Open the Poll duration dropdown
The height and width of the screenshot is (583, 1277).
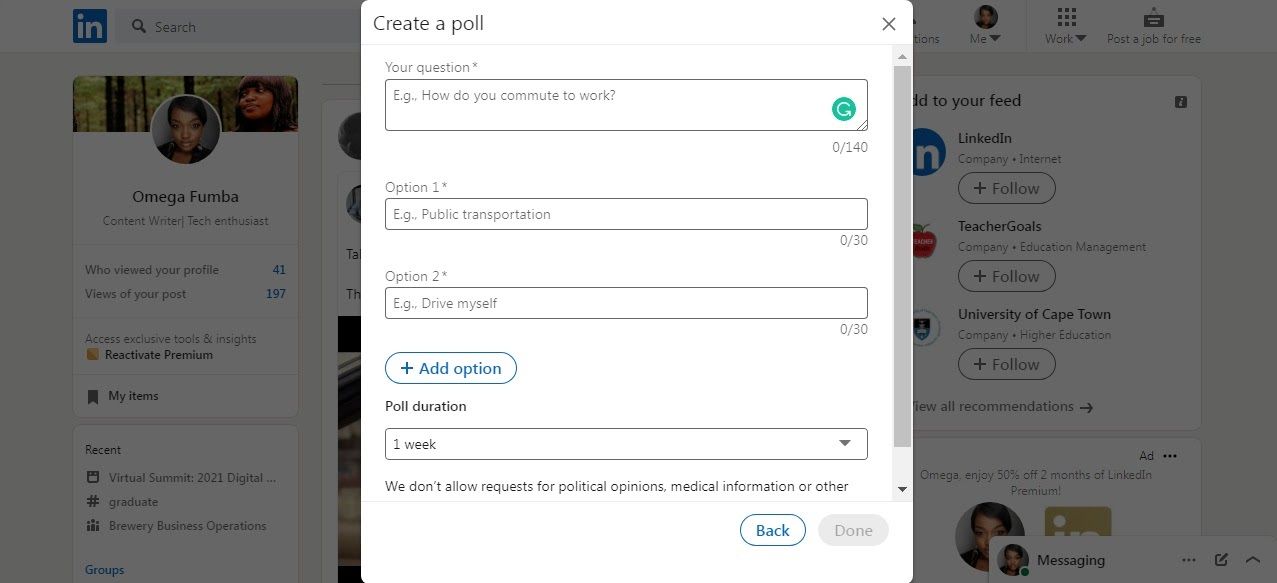click(x=844, y=443)
